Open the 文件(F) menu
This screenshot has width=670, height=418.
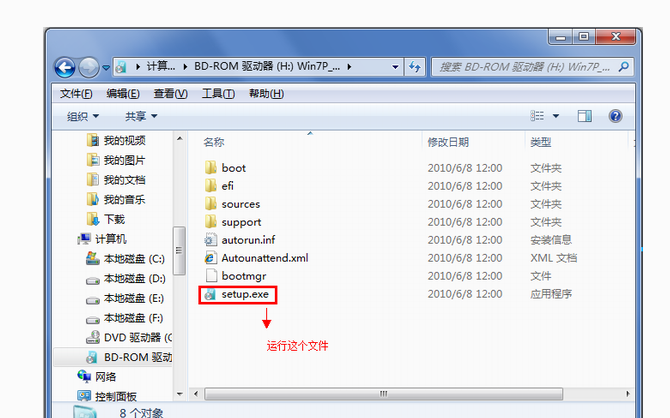[76, 94]
